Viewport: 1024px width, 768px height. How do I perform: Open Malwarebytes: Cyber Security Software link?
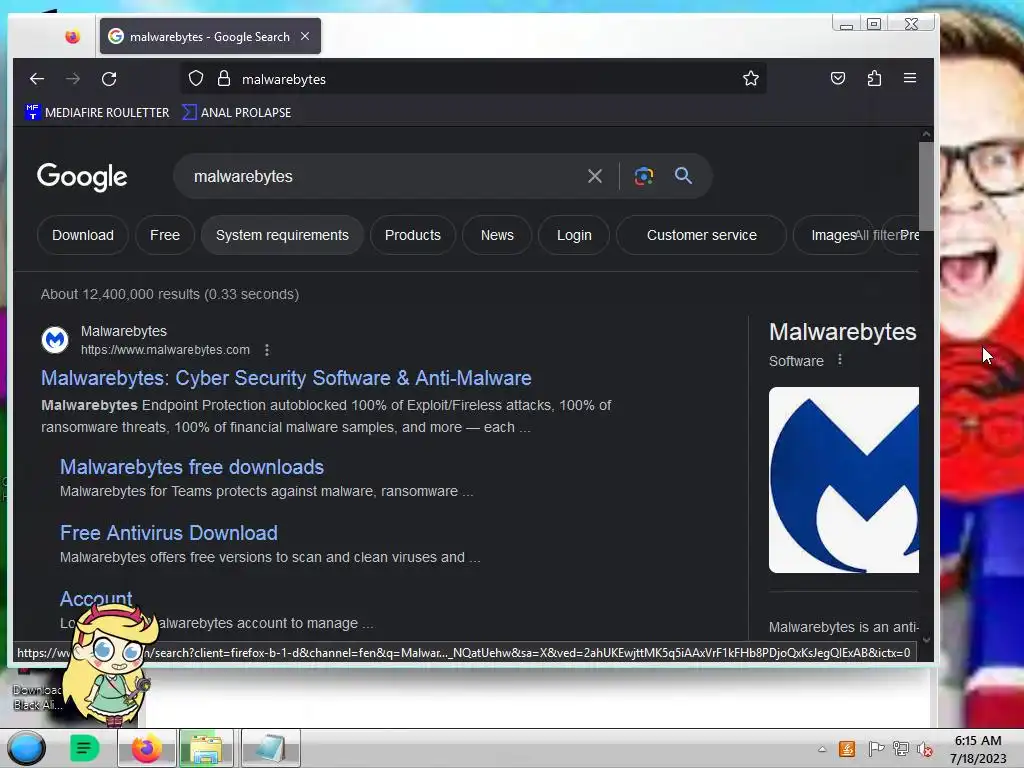pos(286,378)
